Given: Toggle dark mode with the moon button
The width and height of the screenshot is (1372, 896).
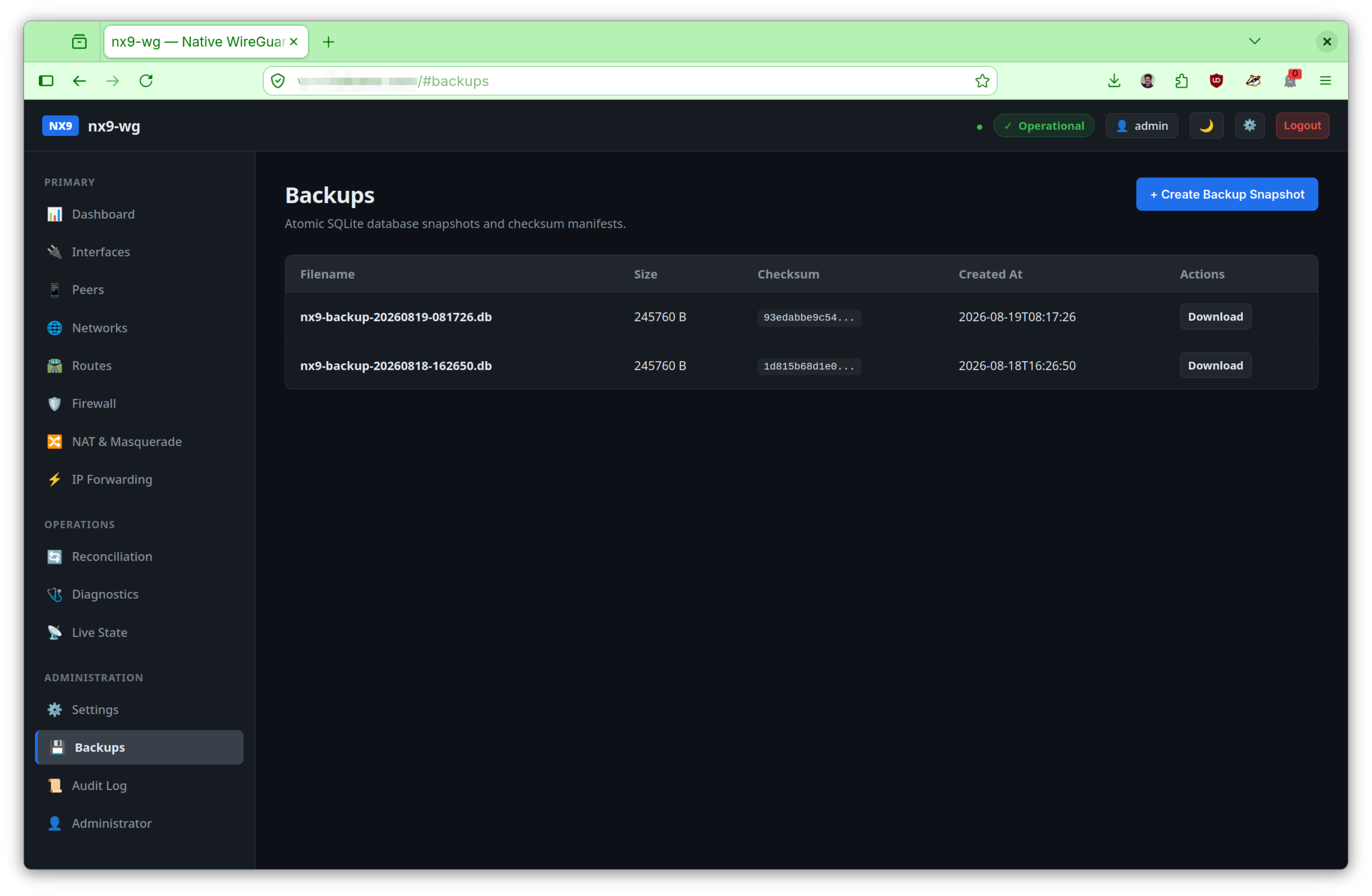Looking at the screenshot, I should tap(1206, 126).
